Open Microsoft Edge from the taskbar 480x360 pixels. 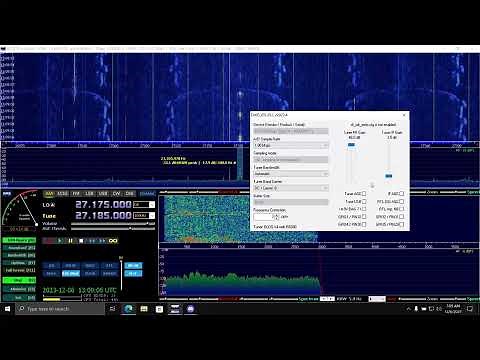click(128, 309)
